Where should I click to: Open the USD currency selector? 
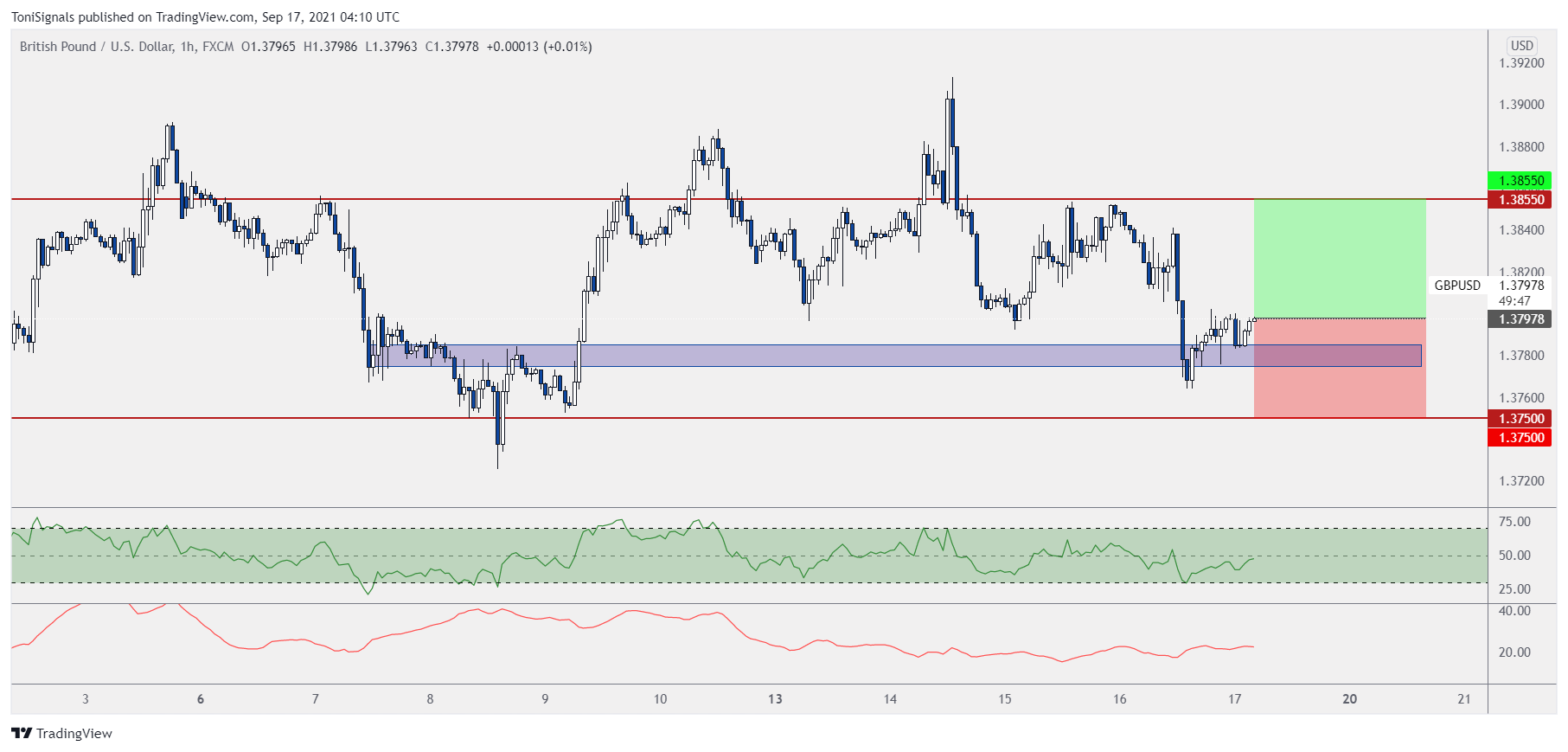tap(1521, 46)
